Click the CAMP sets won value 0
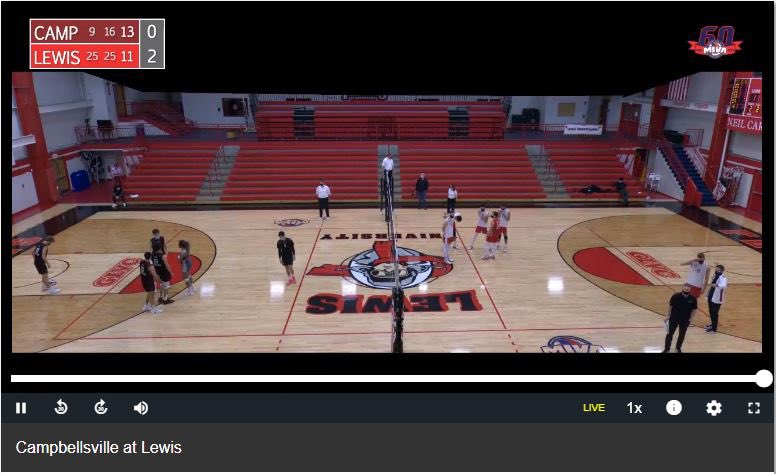This screenshot has height=474, width=776. 152,32
